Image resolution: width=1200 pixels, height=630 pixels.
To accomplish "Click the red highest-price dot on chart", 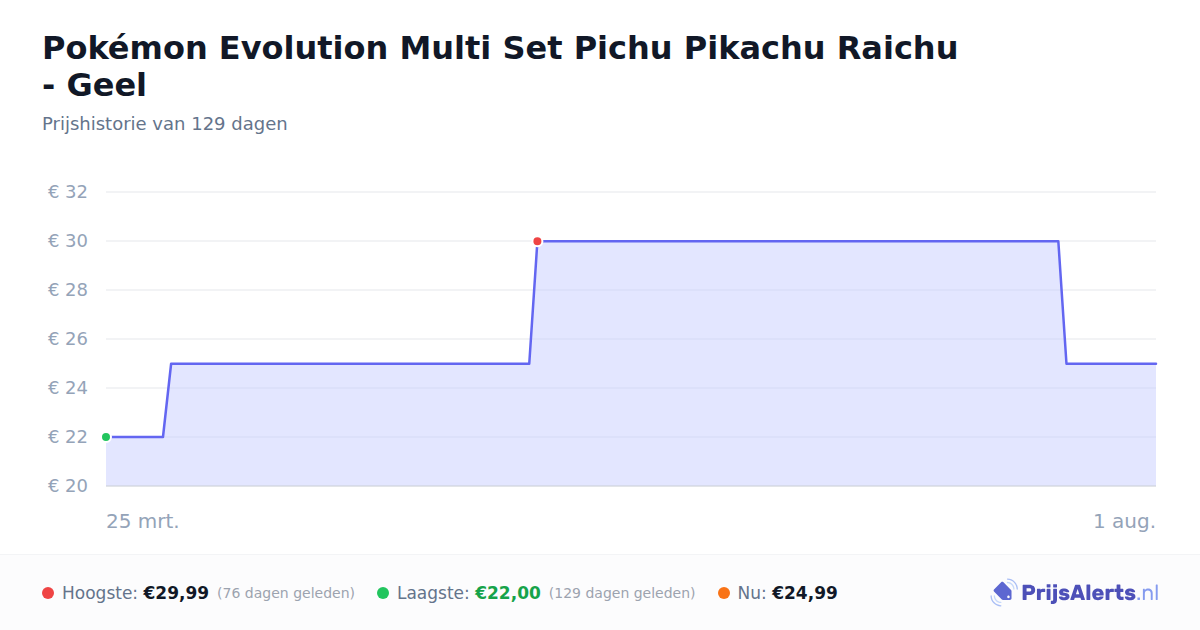I will point(537,241).
